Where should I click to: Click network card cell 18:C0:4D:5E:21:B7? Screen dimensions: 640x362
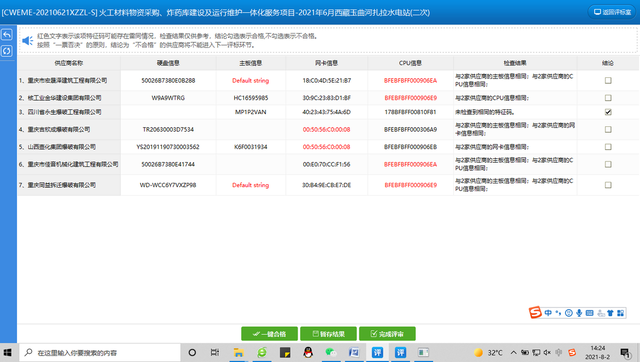coord(327,80)
